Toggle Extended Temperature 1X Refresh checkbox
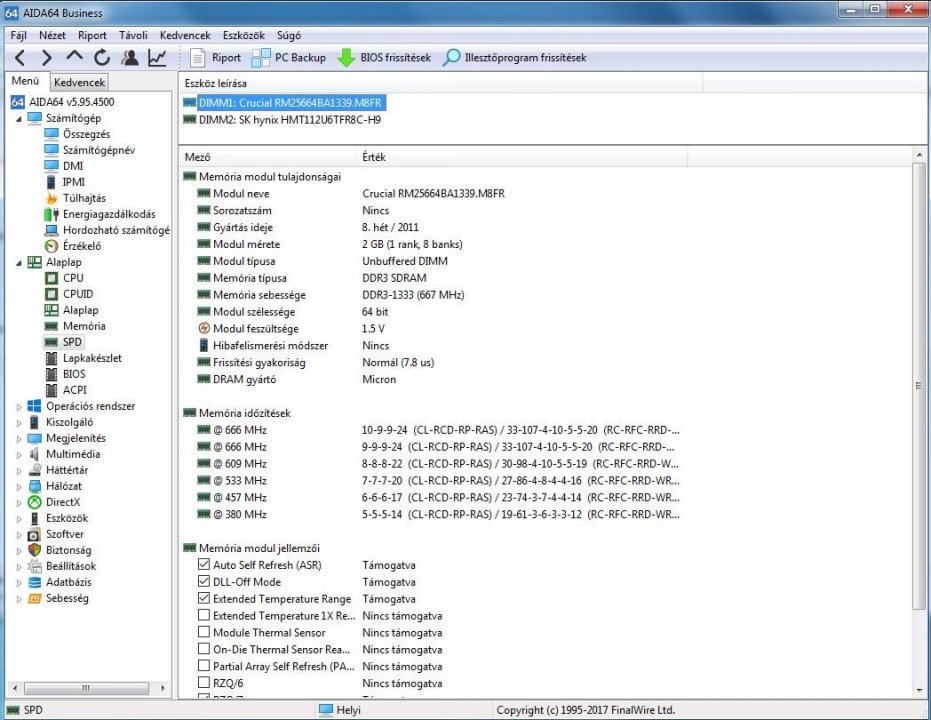The image size is (931, 720). coord(204,615)
